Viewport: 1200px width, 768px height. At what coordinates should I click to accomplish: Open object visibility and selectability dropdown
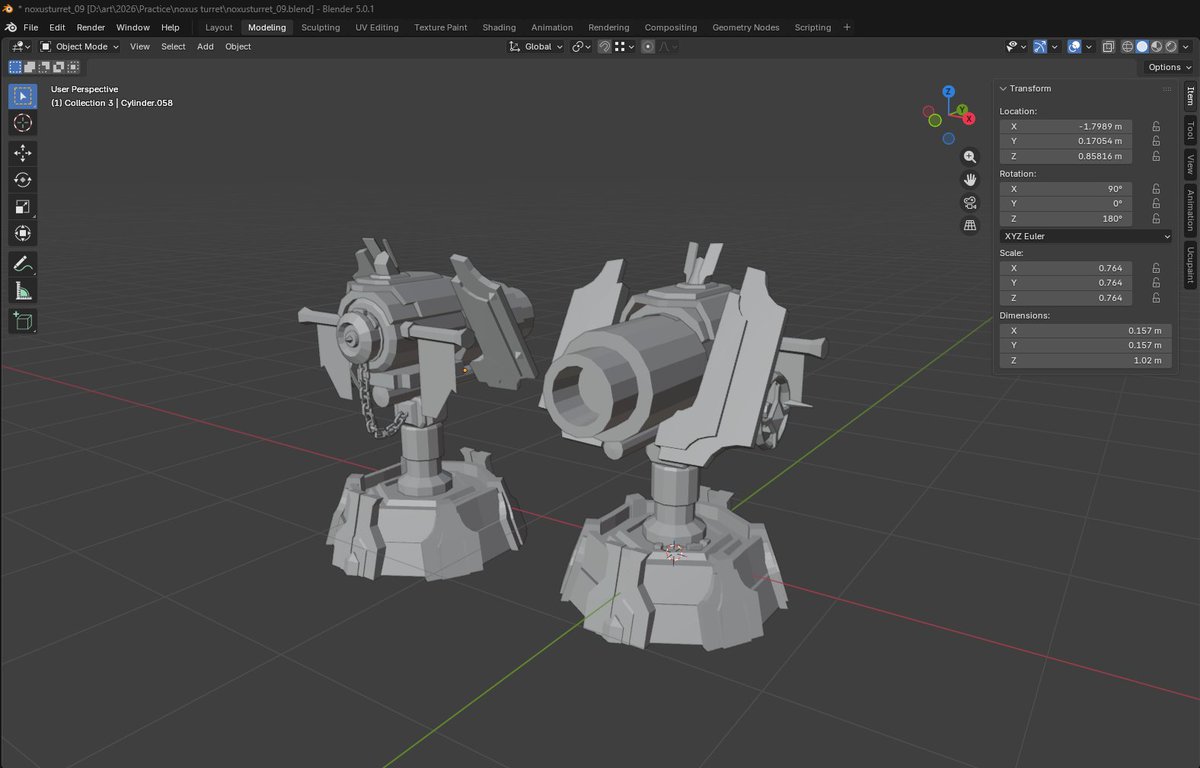coord(1016,46)
